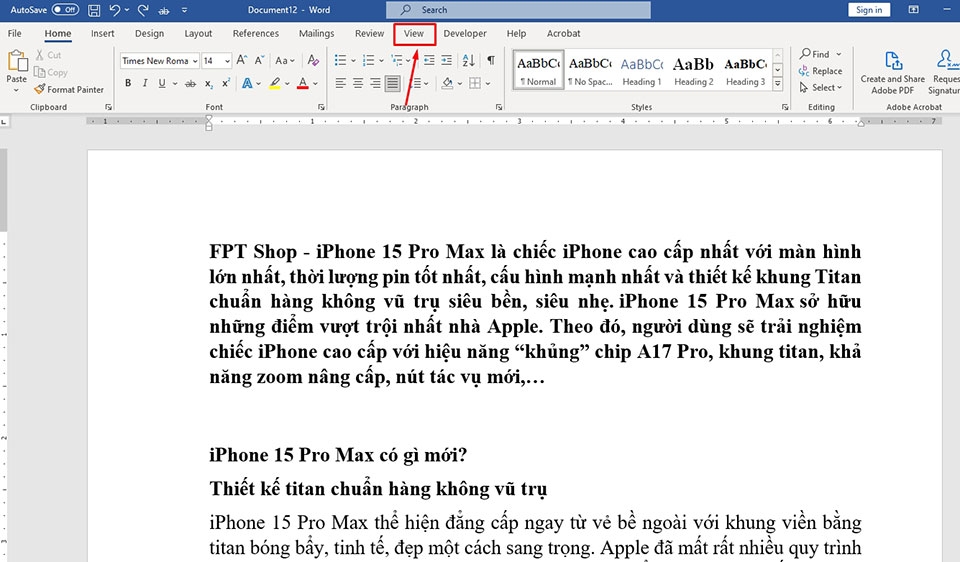The image size is (960, 562).
Task: Open the font name combo box
Action: (159, 61)
